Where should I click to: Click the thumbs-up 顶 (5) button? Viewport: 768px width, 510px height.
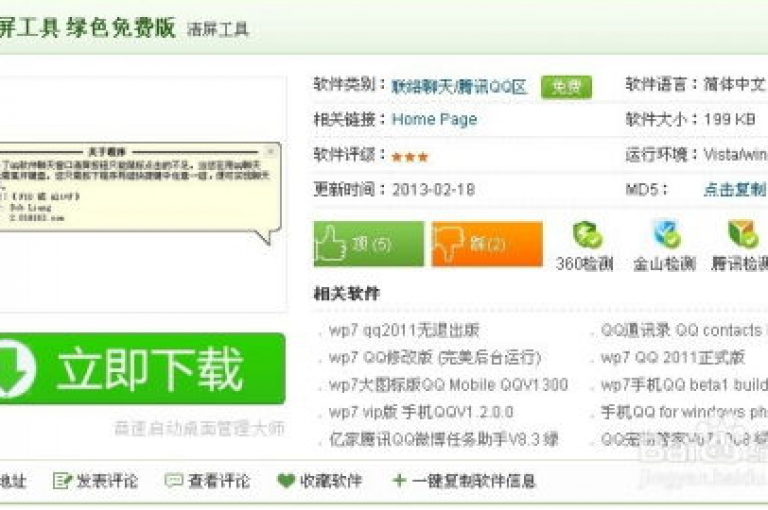369,243
